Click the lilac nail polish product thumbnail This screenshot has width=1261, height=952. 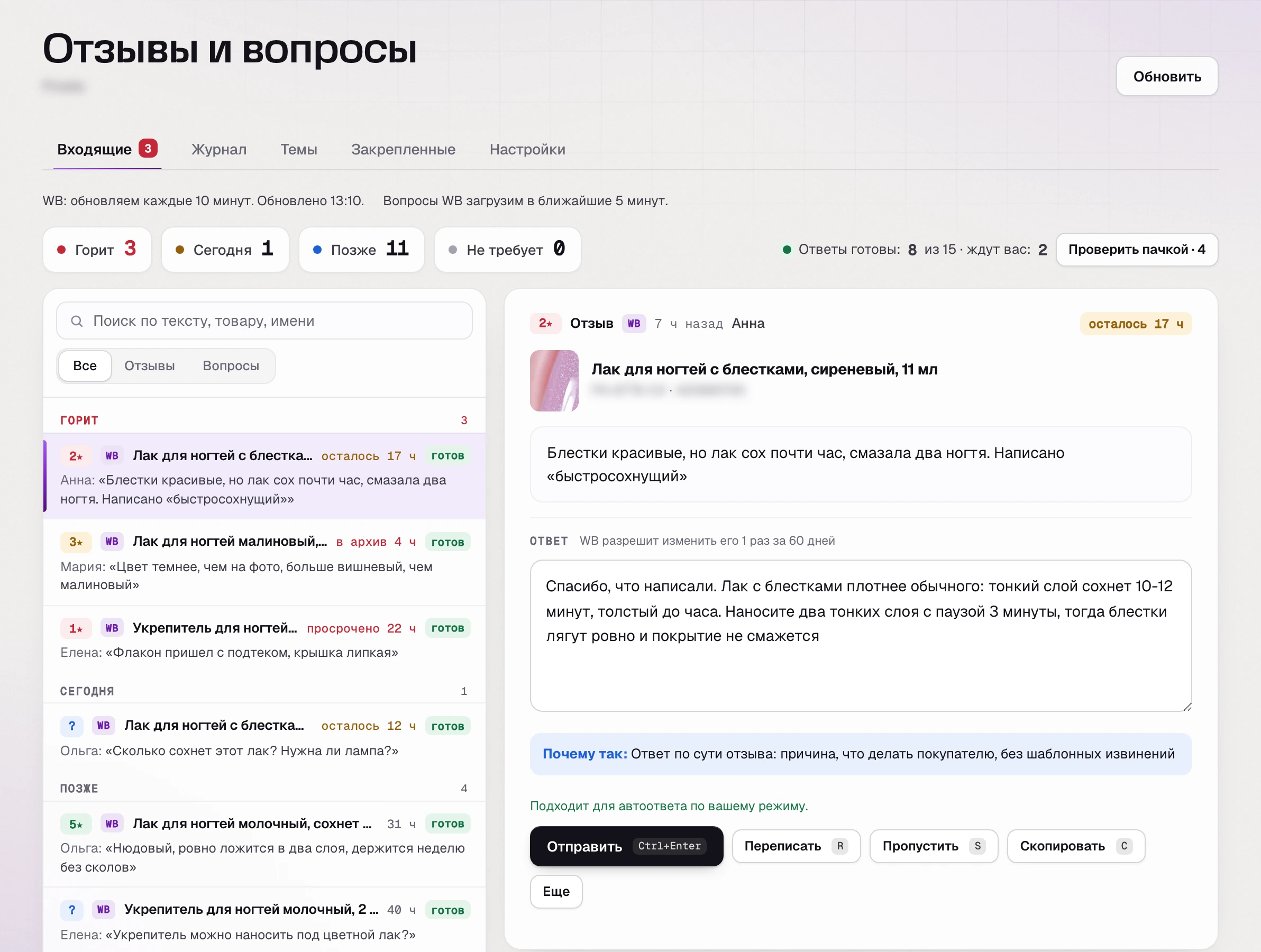coord(554,380)
